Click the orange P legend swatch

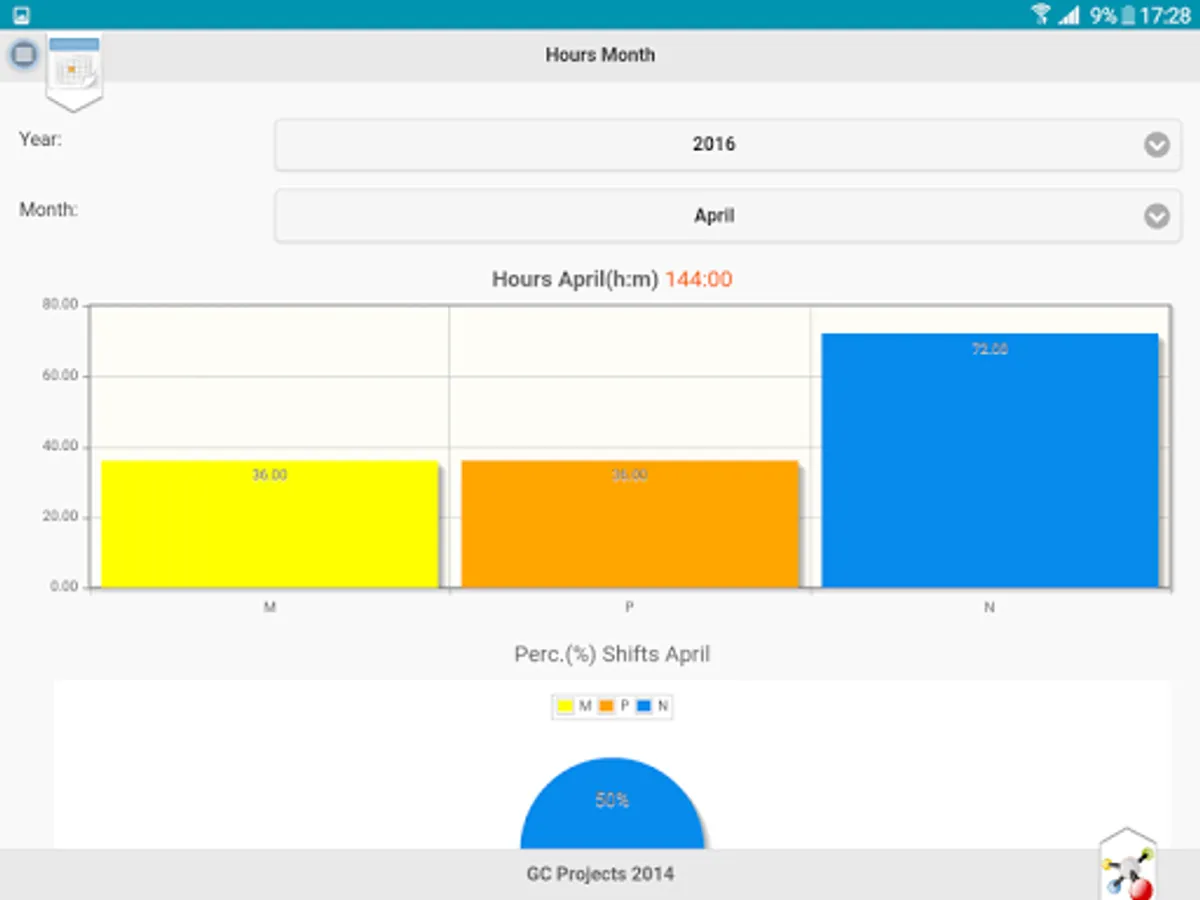pos(605,706)
